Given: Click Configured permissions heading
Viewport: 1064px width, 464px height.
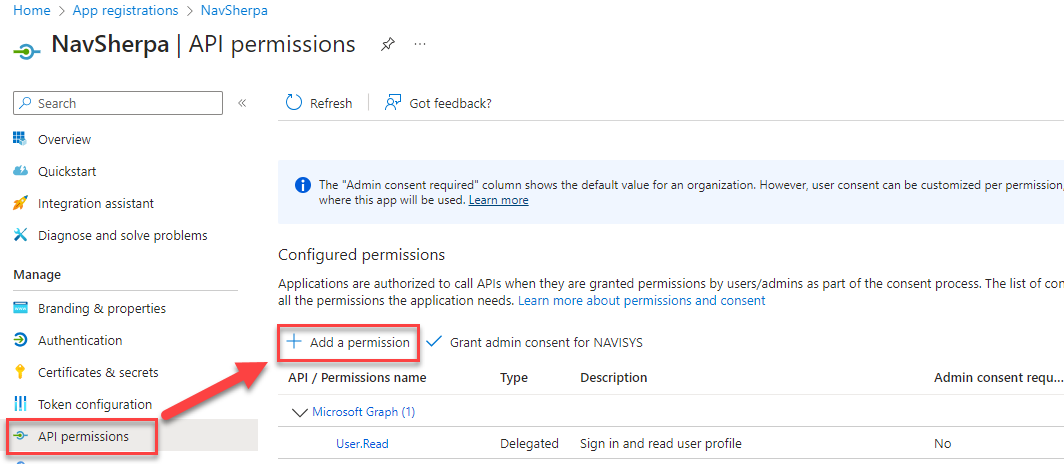Looking at the screenshot, I should click(362, 255).
